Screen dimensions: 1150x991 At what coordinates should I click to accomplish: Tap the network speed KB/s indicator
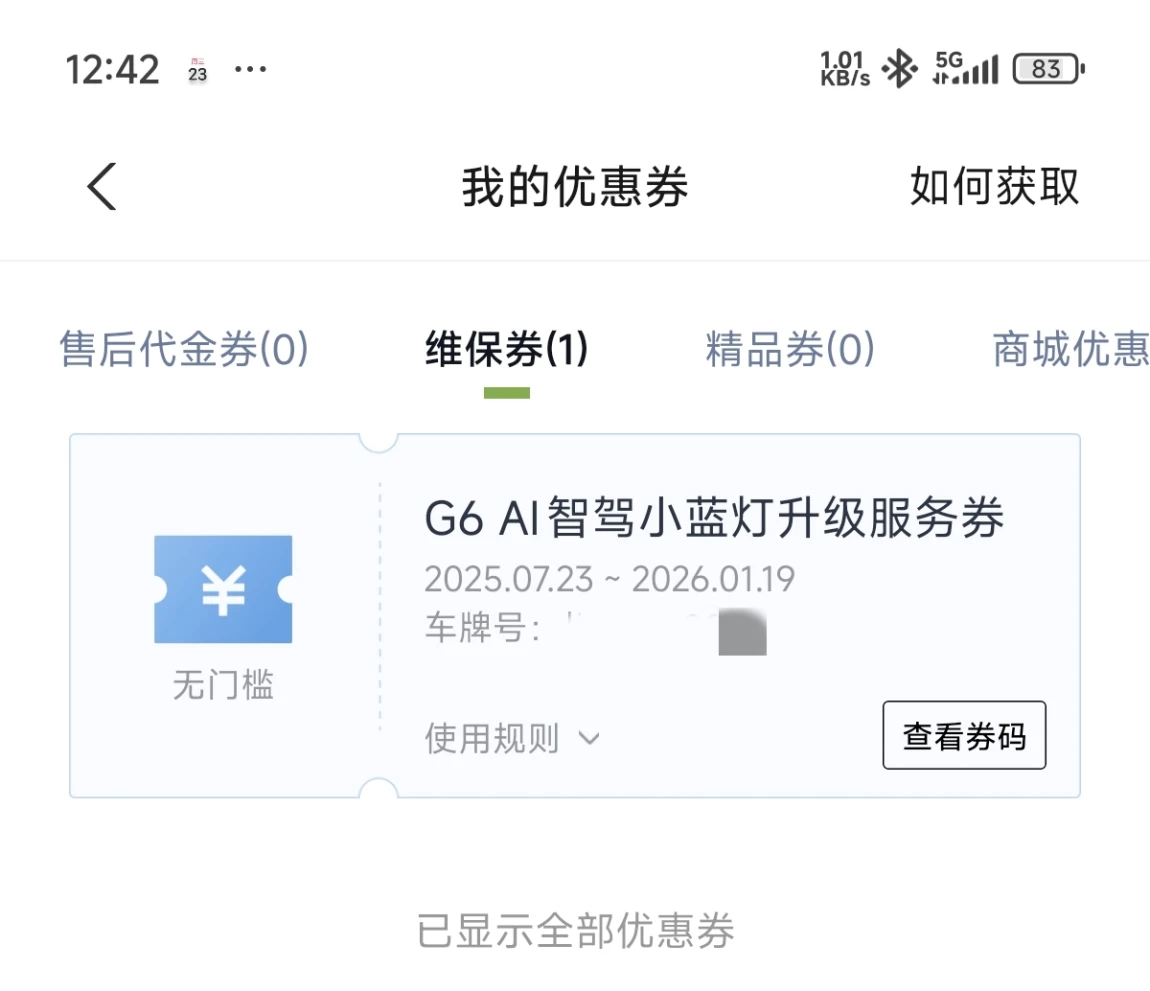coord(844,69)
